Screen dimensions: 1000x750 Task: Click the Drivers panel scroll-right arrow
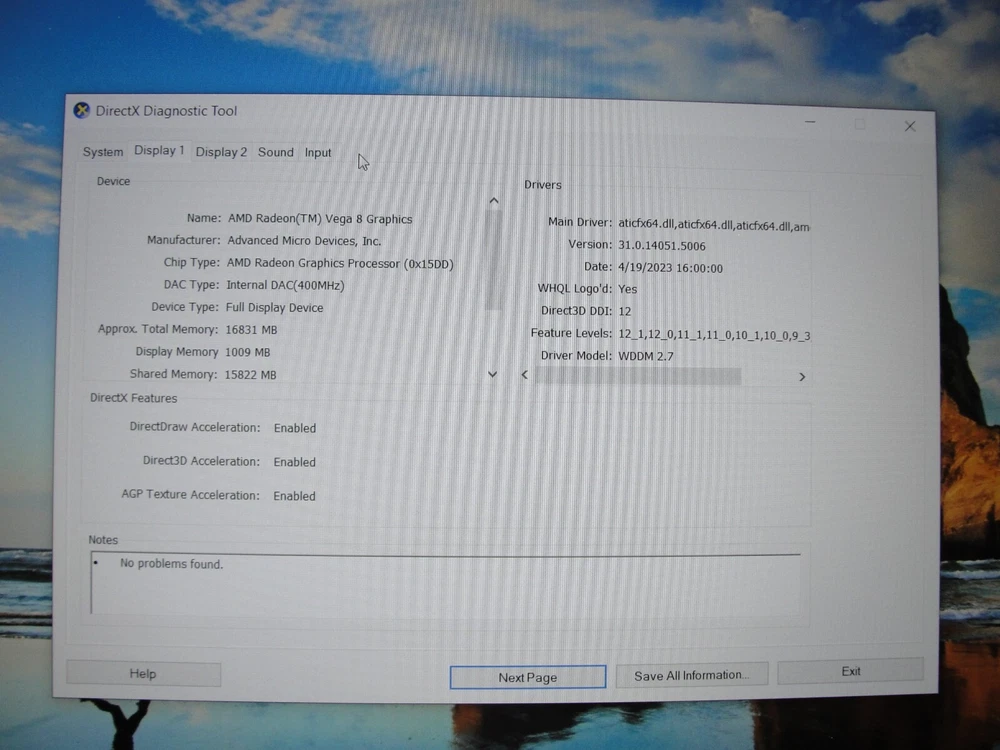pos(802,377)
